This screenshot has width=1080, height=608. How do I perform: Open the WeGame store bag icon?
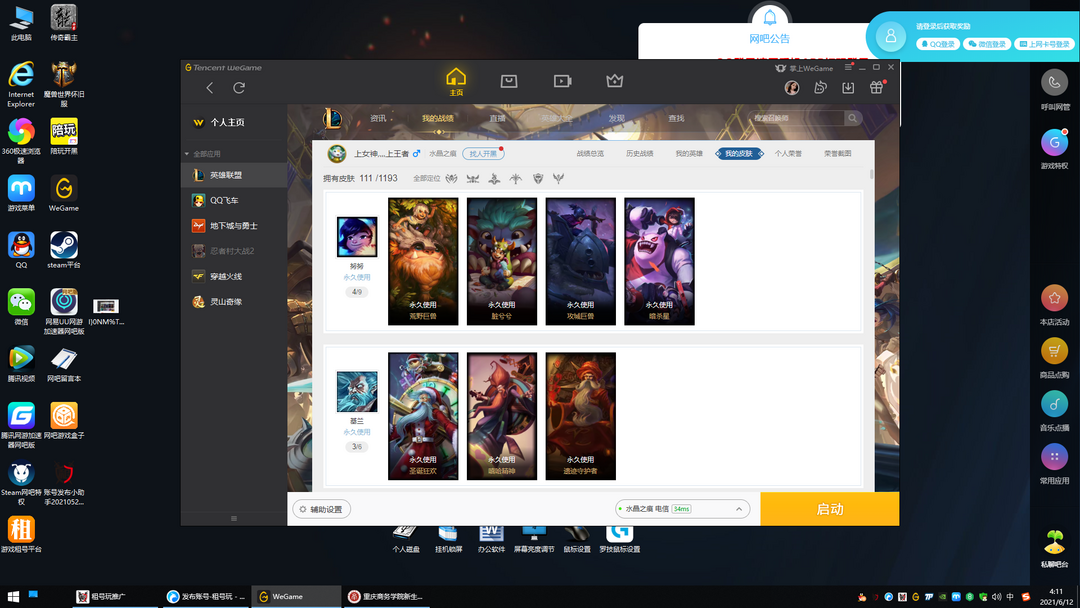(x=508, y=81)
